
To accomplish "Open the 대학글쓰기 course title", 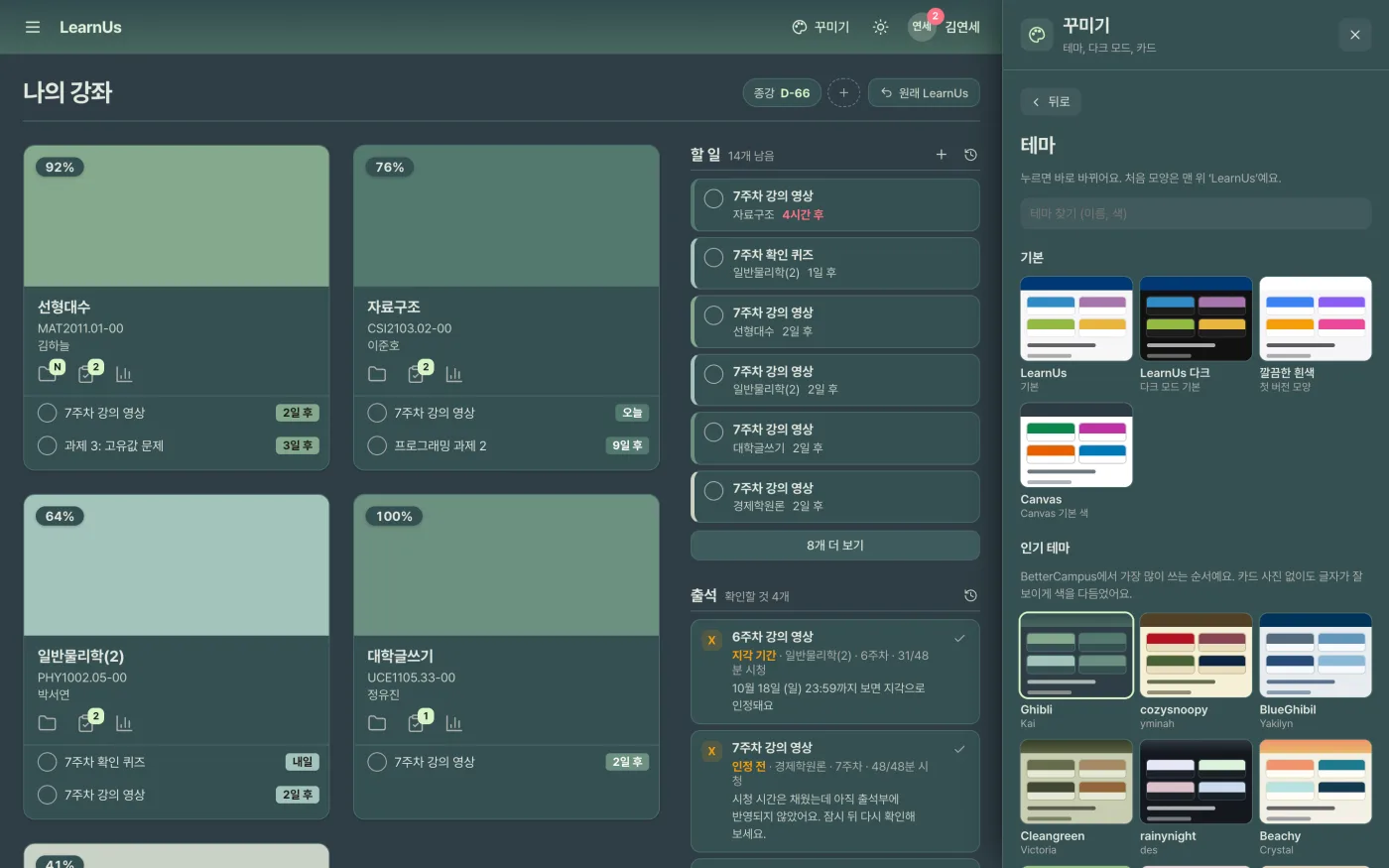I will click(400, 656).
